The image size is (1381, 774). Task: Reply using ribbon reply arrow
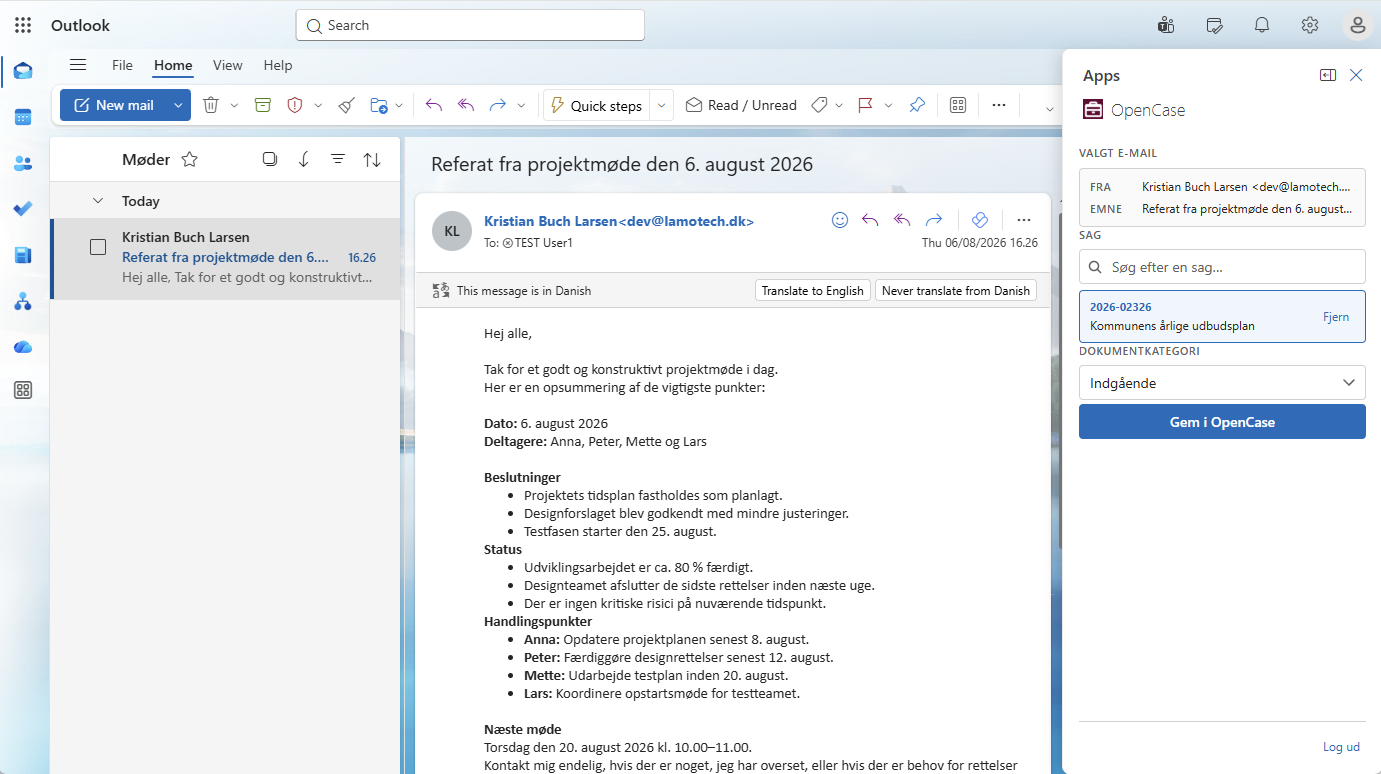(434, 105)
